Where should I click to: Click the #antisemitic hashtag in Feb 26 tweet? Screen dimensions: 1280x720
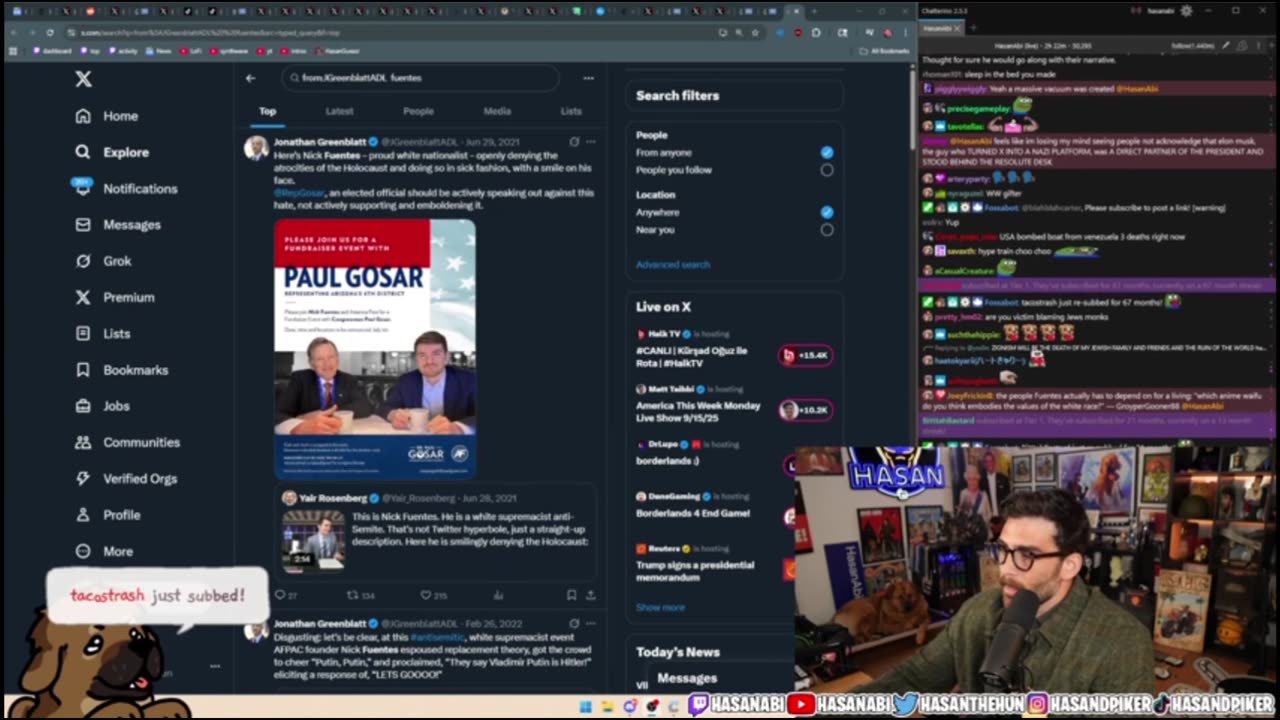point(437,637)
